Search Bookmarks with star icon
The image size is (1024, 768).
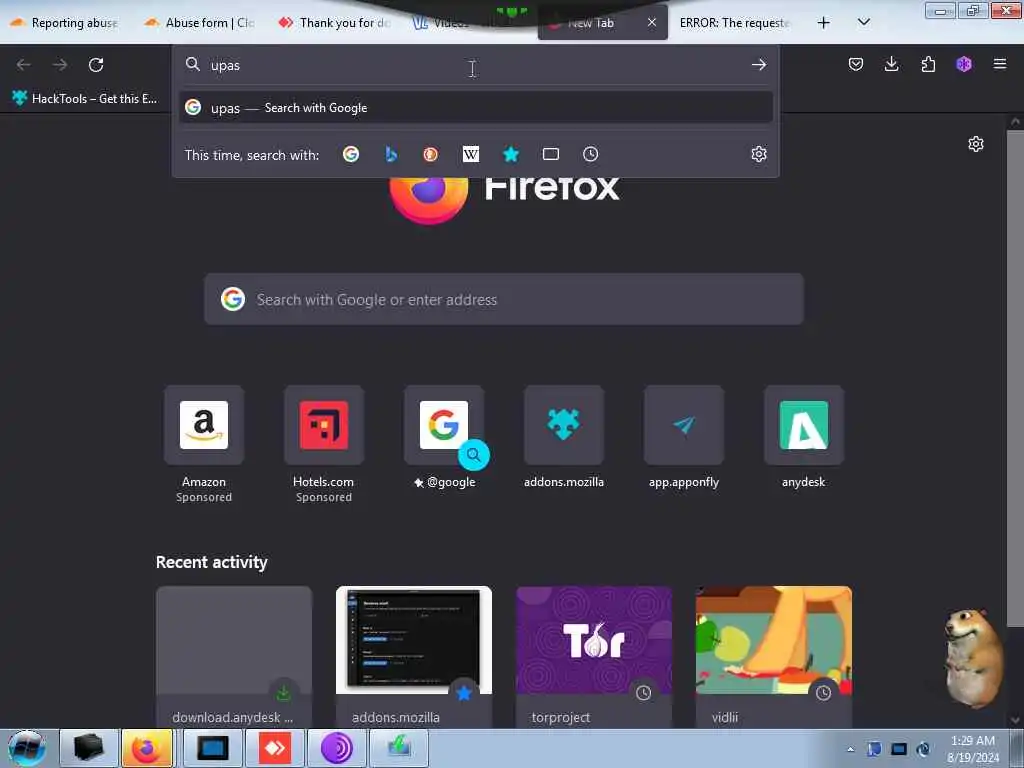[511, 154]
